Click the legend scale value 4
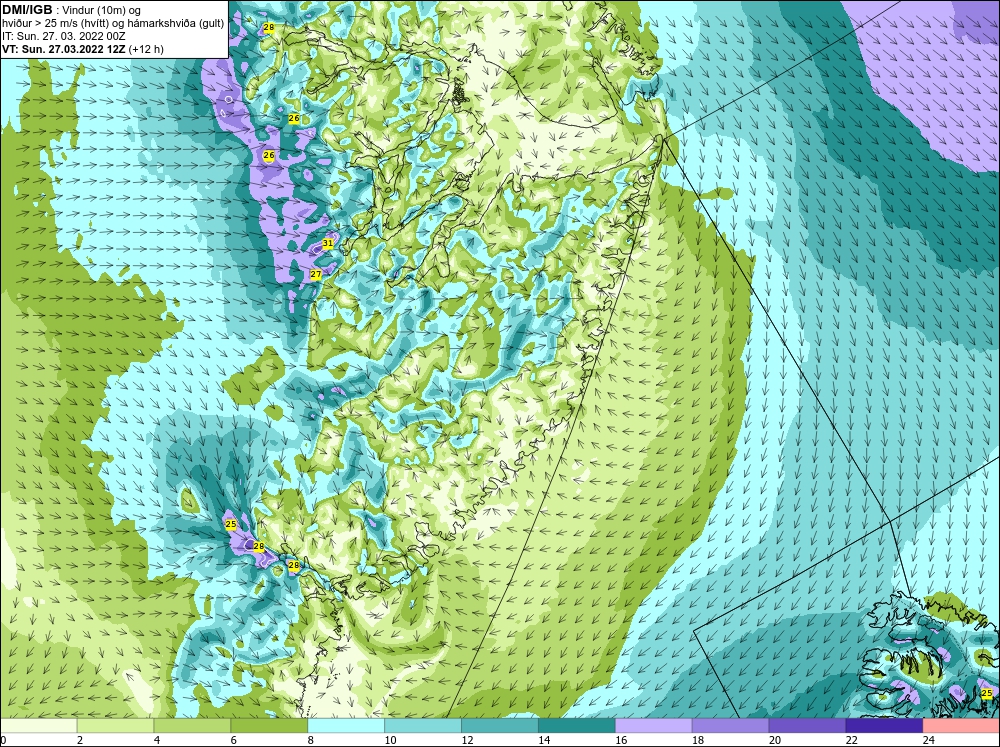Screen dimensions: 1000x747 click(x=157, y=740)
